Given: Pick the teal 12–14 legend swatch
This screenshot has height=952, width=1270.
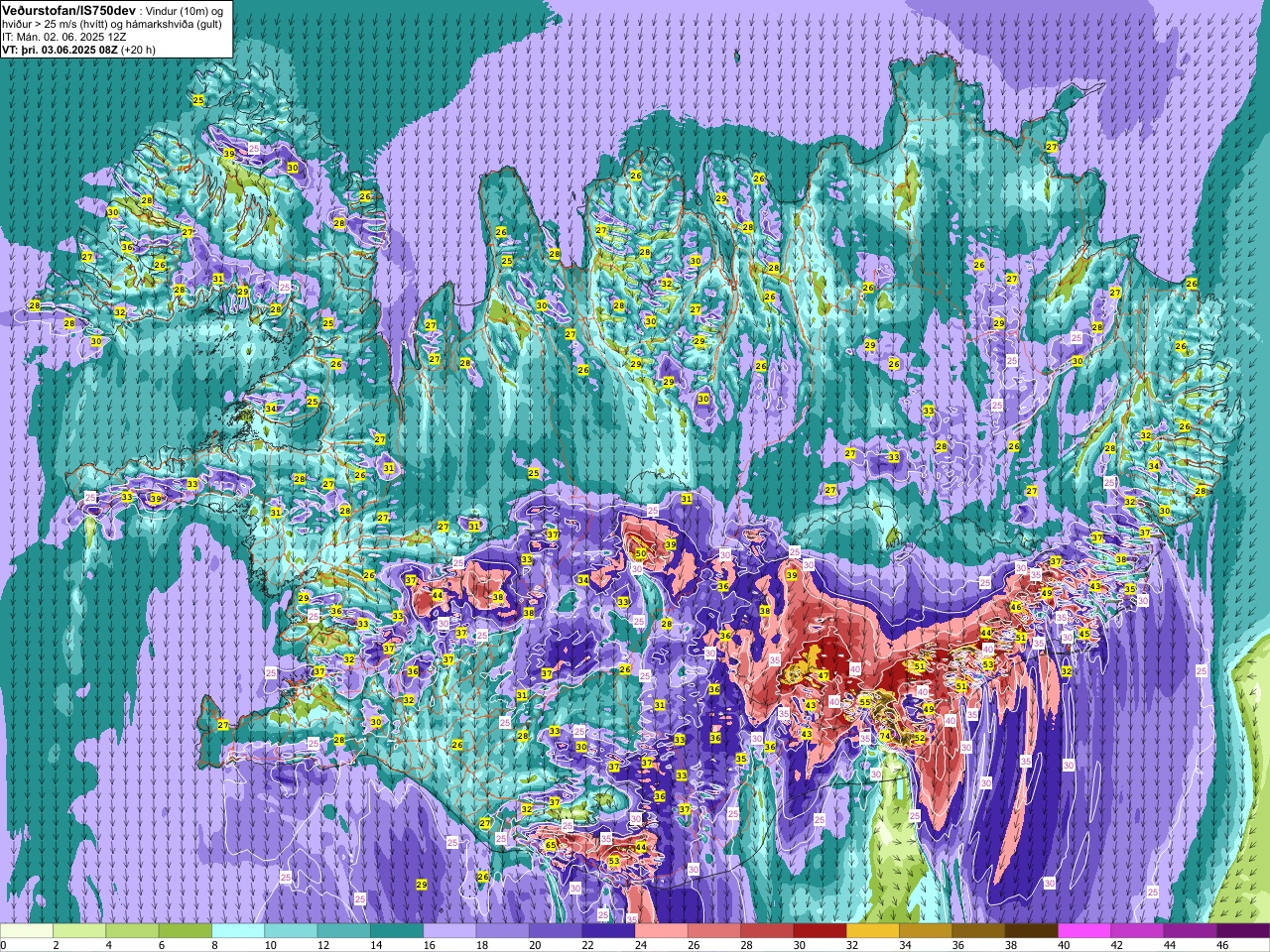Looking at the screenshot, I should pos(343,931).
